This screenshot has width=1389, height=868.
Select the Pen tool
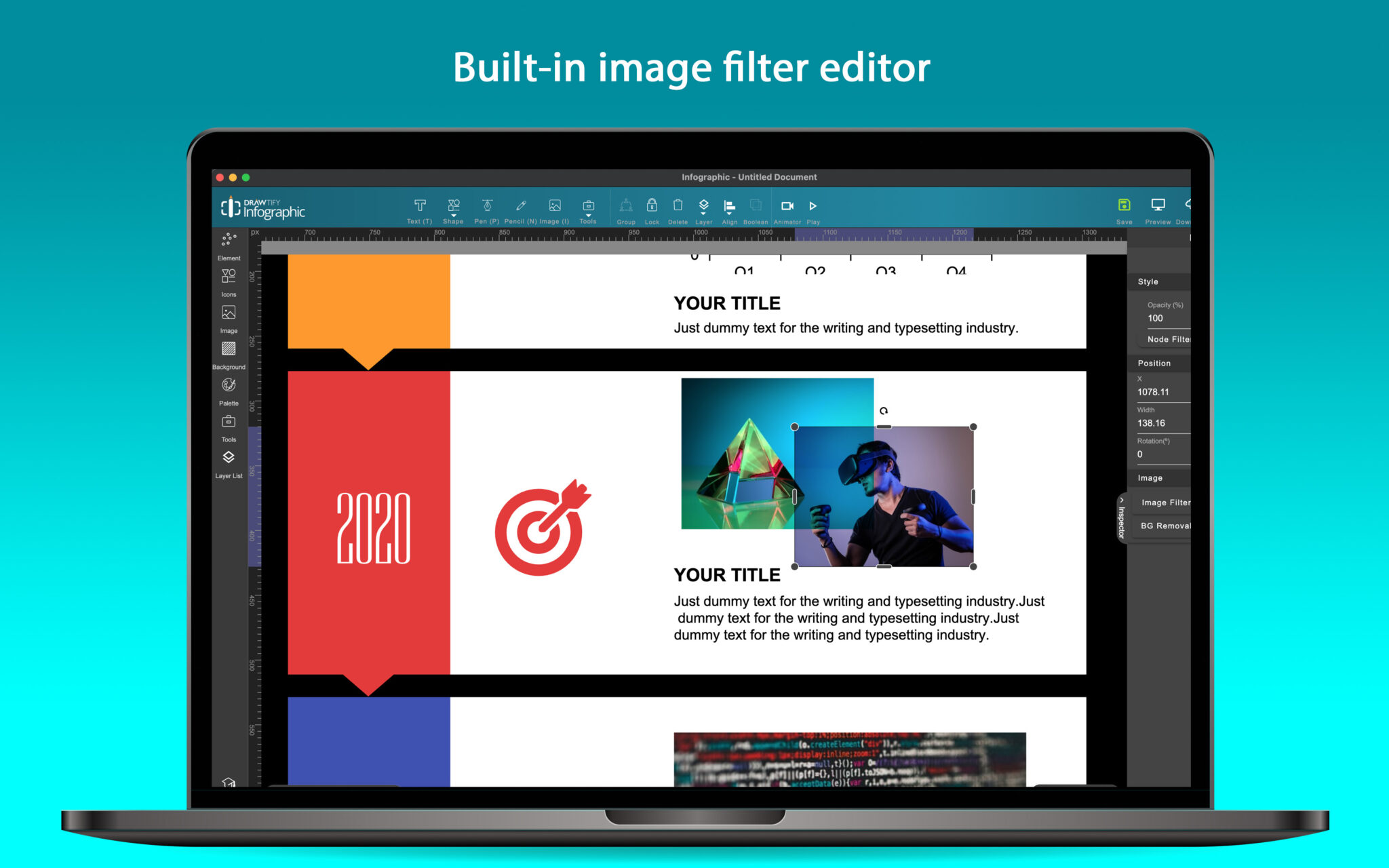pos(487,206)
